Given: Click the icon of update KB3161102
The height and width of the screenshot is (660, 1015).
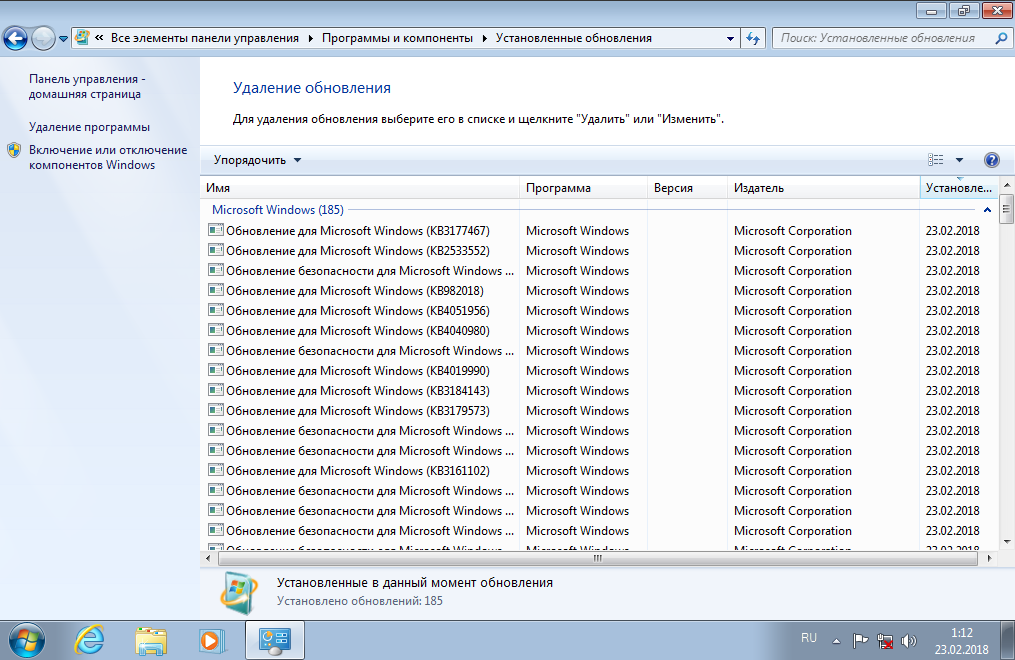Looking at the screenshot, I should [x=216, y=470].
